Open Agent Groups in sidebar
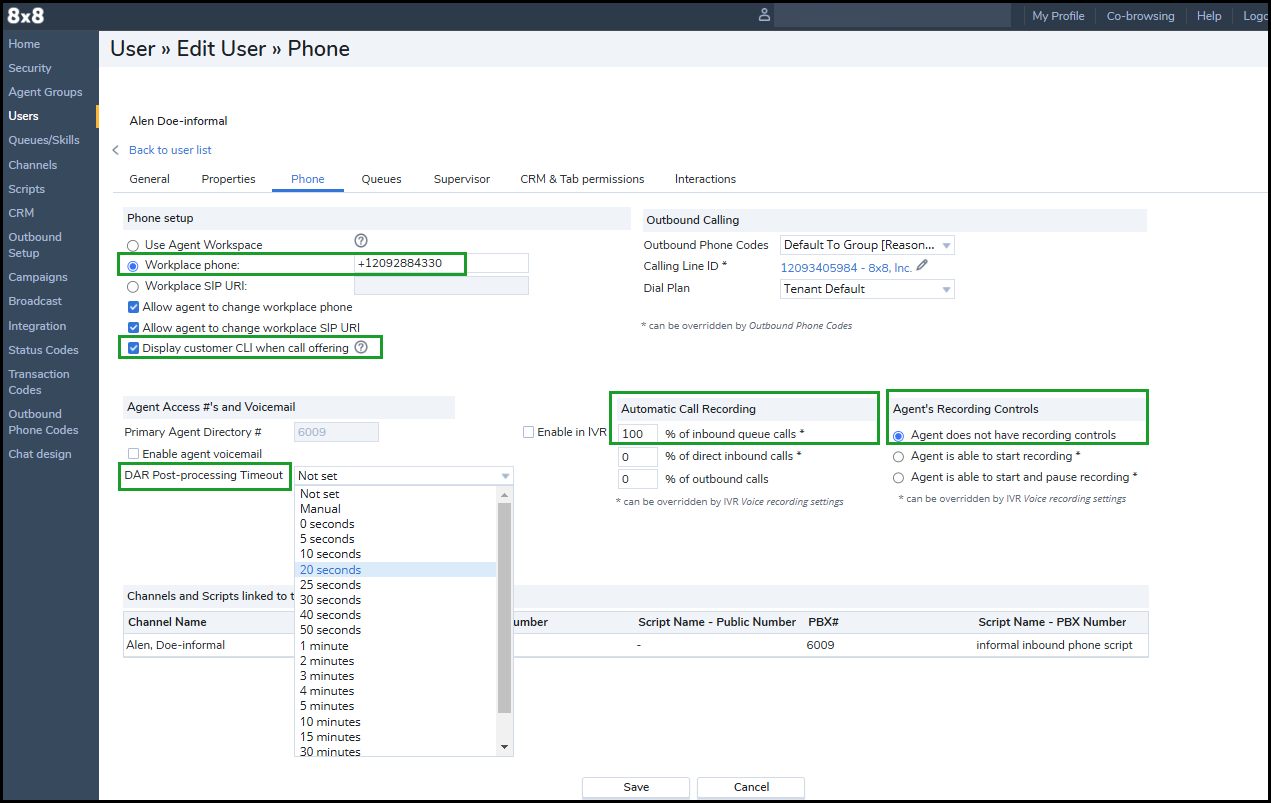1271x803 pixels. 45,92
